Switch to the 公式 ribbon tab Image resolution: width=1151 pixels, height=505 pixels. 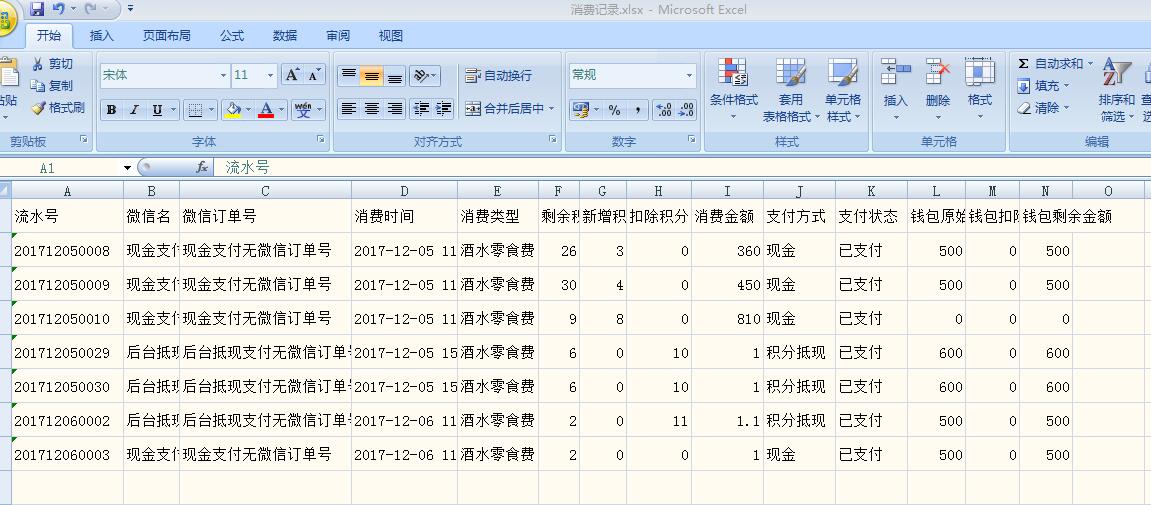(x=232, y=35)
